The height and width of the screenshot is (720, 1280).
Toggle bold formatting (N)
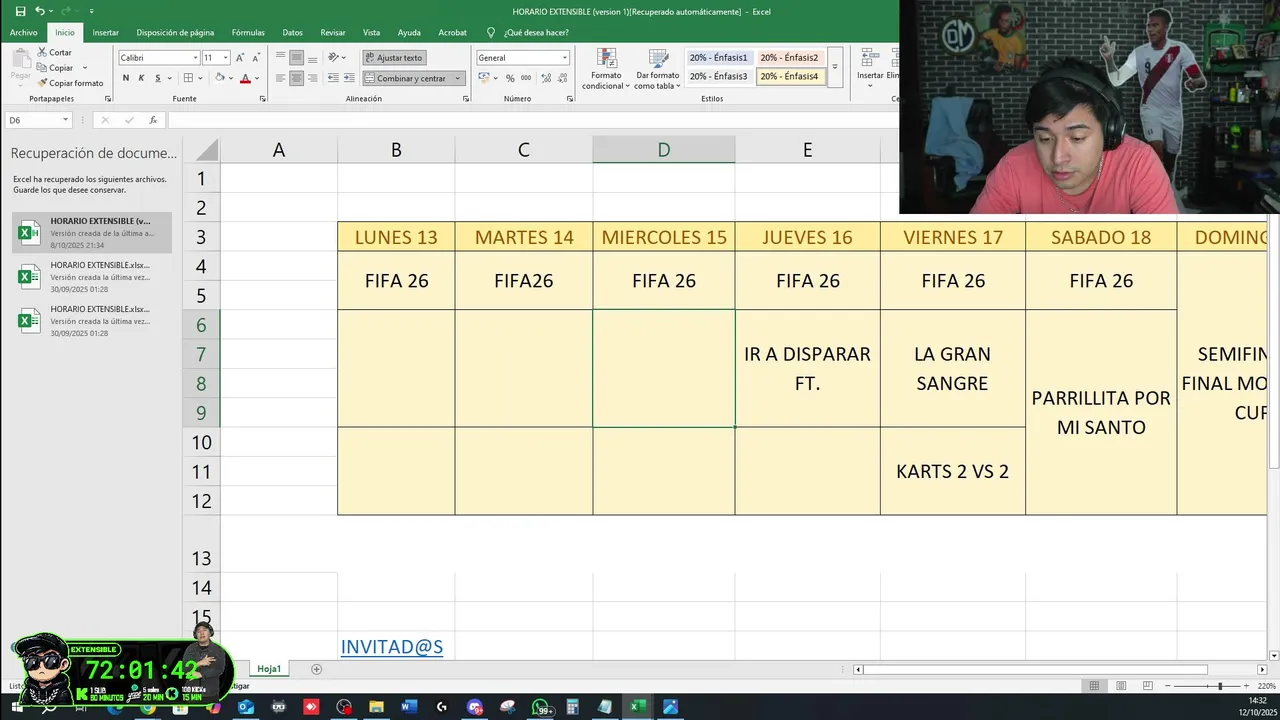(125, 78)
